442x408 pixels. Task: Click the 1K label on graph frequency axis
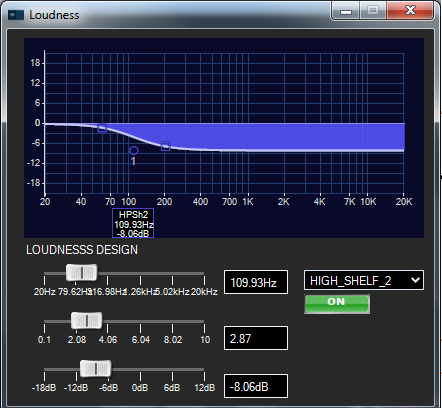pos(248,202)
